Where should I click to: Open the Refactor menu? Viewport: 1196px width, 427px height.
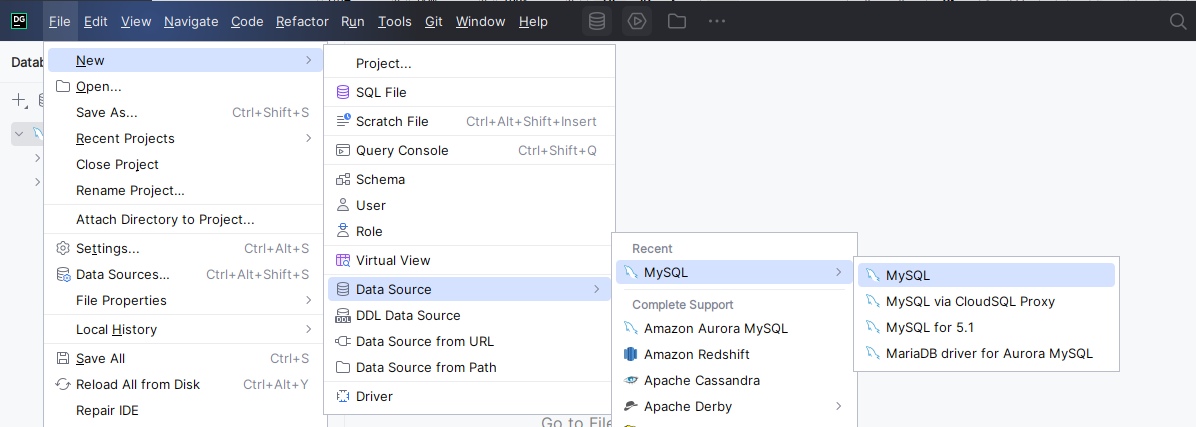pos(302,21)
